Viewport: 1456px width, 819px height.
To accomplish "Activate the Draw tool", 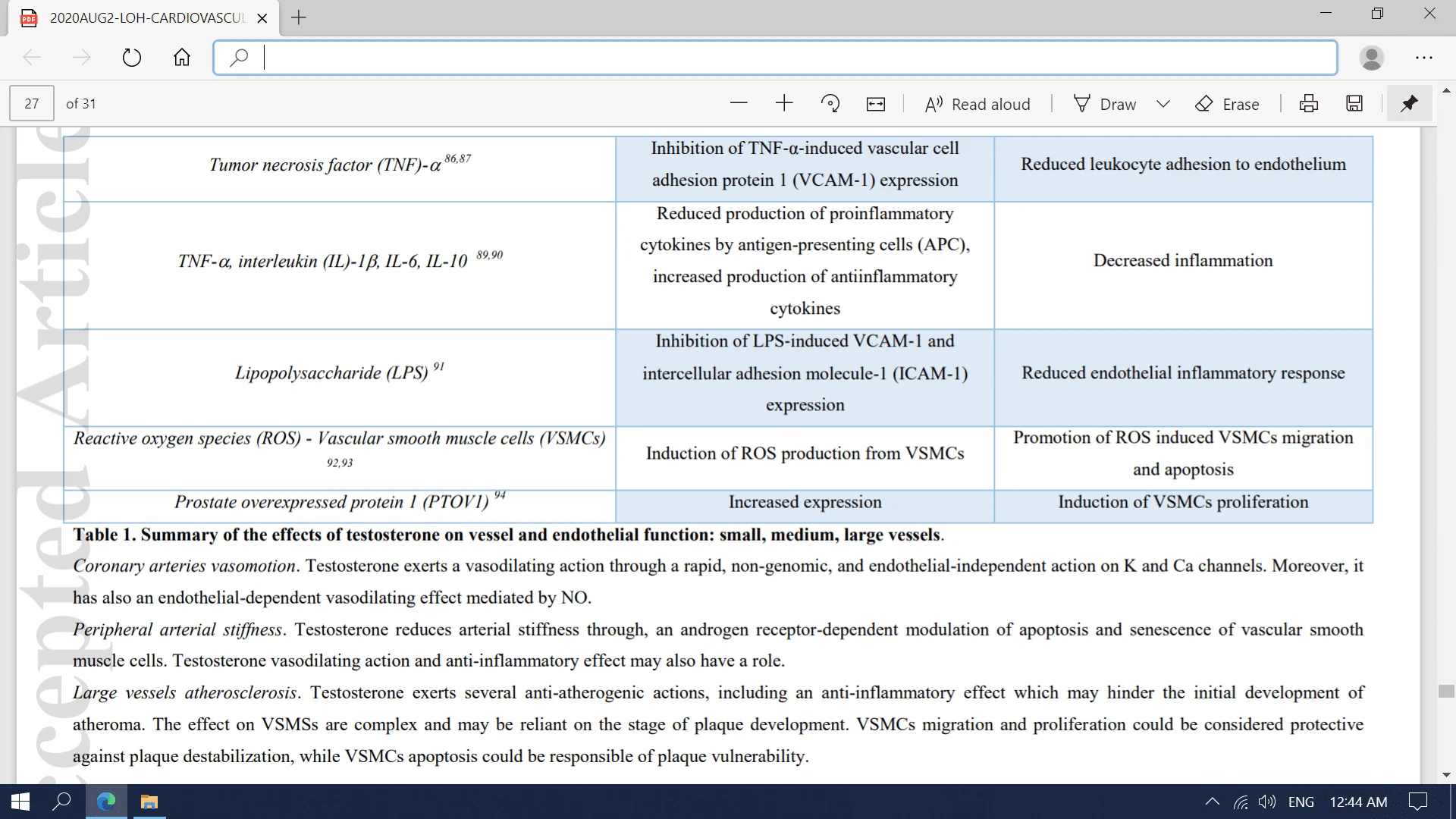I will pos(1105,104).
